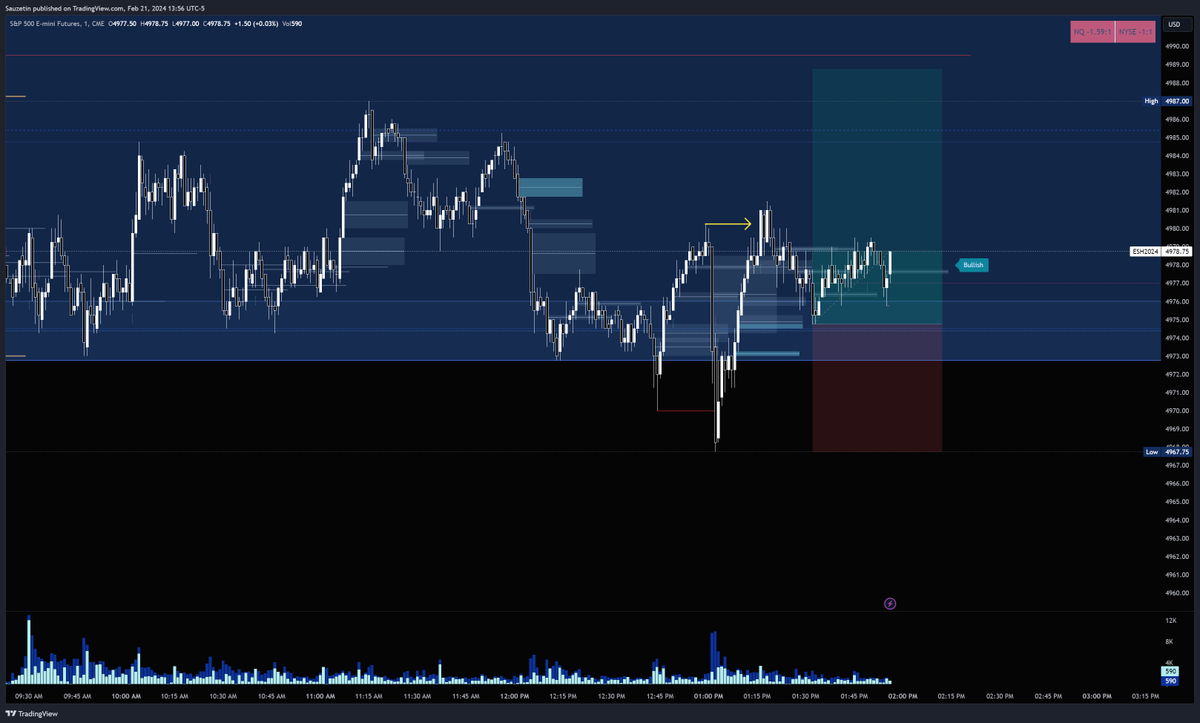Select the red stop-loss zone of position
Screen dimensions: 1200x723
(877, 388)
